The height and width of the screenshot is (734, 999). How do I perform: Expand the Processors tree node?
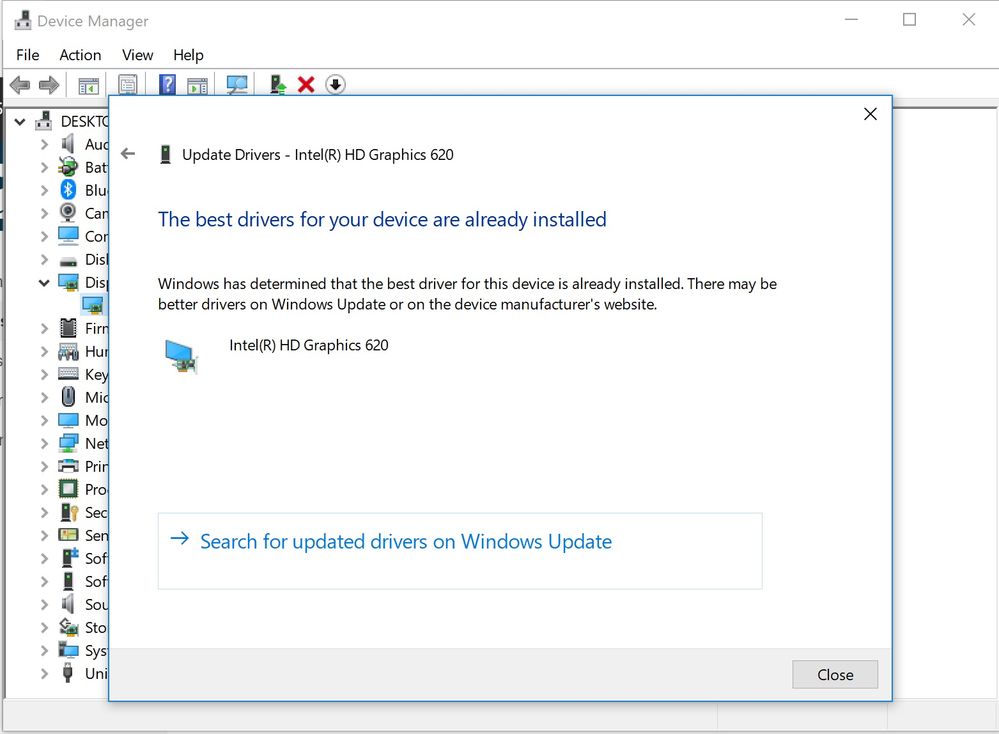click(44, 489)
